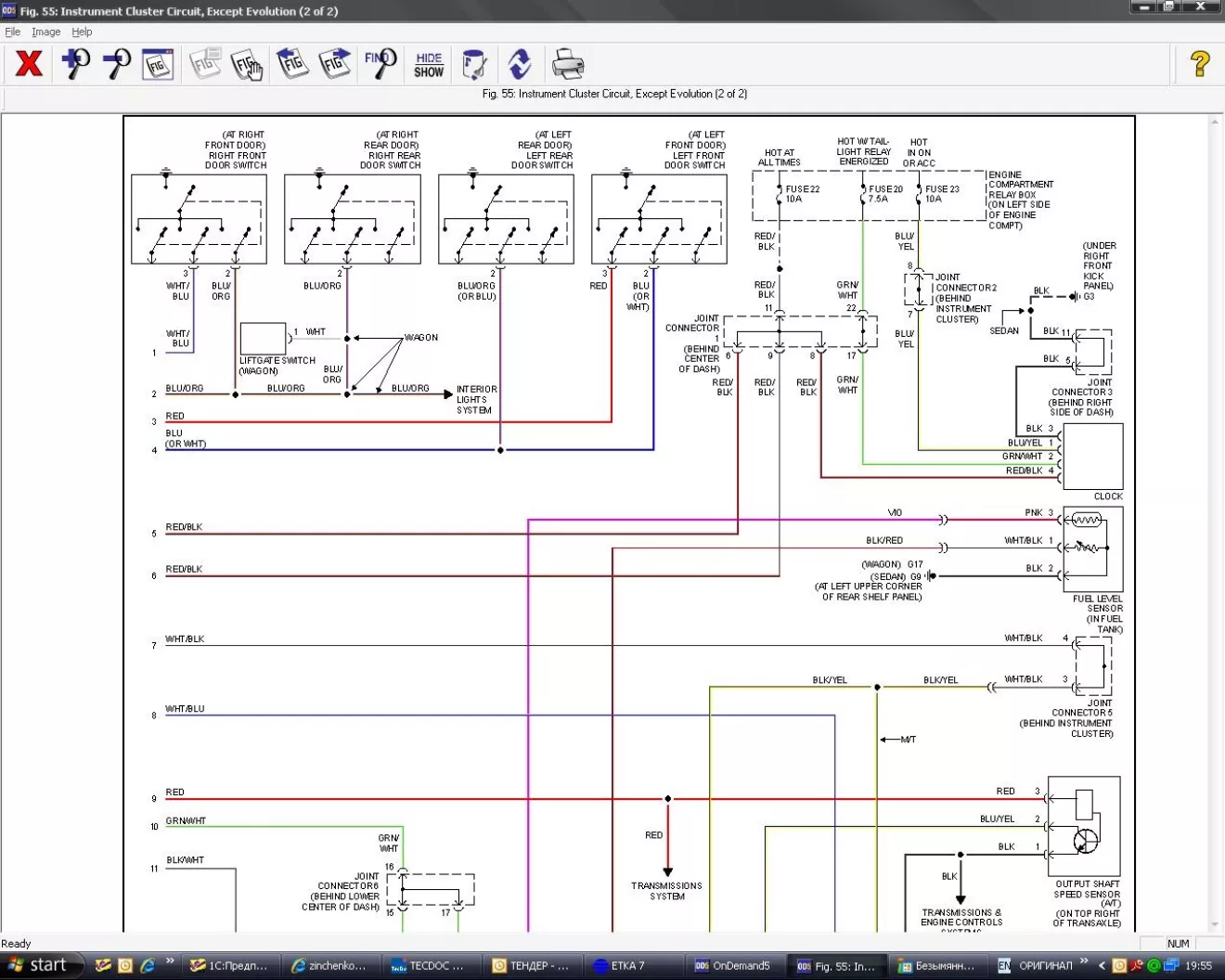Screen dimensions: 1225x980
Task: Open the File menu
Action: click(x=13, y=32)
